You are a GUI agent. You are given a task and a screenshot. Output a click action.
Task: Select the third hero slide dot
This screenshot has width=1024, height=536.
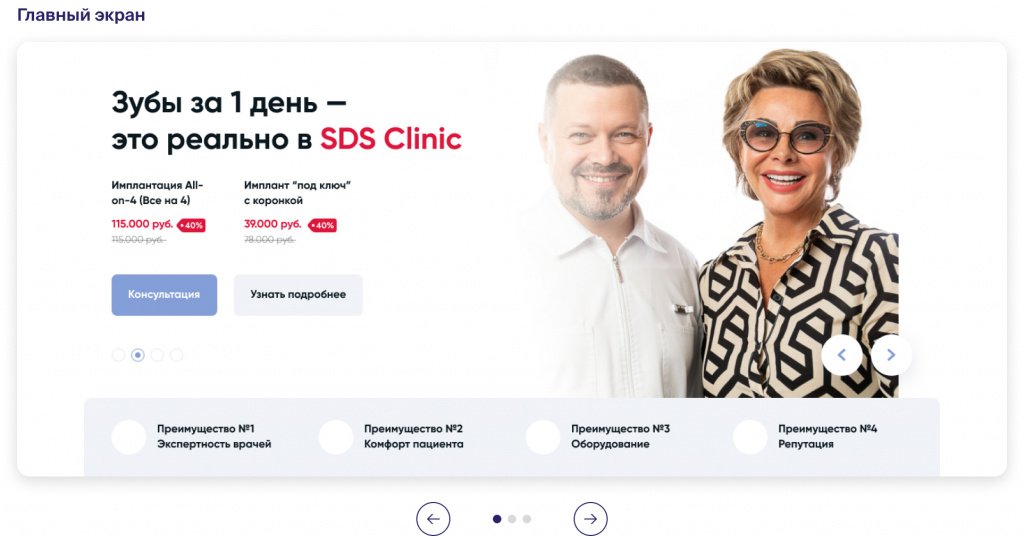coord(157,355)
